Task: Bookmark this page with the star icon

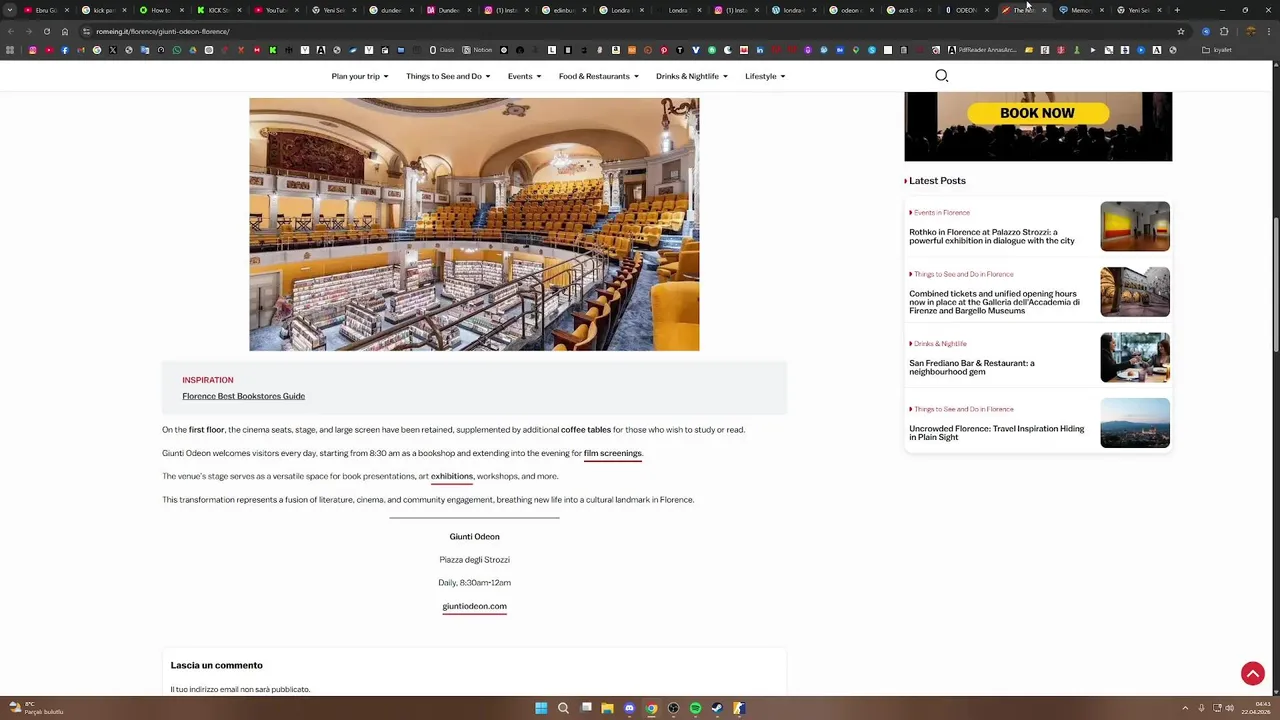Action: (x=1181, y=31)
